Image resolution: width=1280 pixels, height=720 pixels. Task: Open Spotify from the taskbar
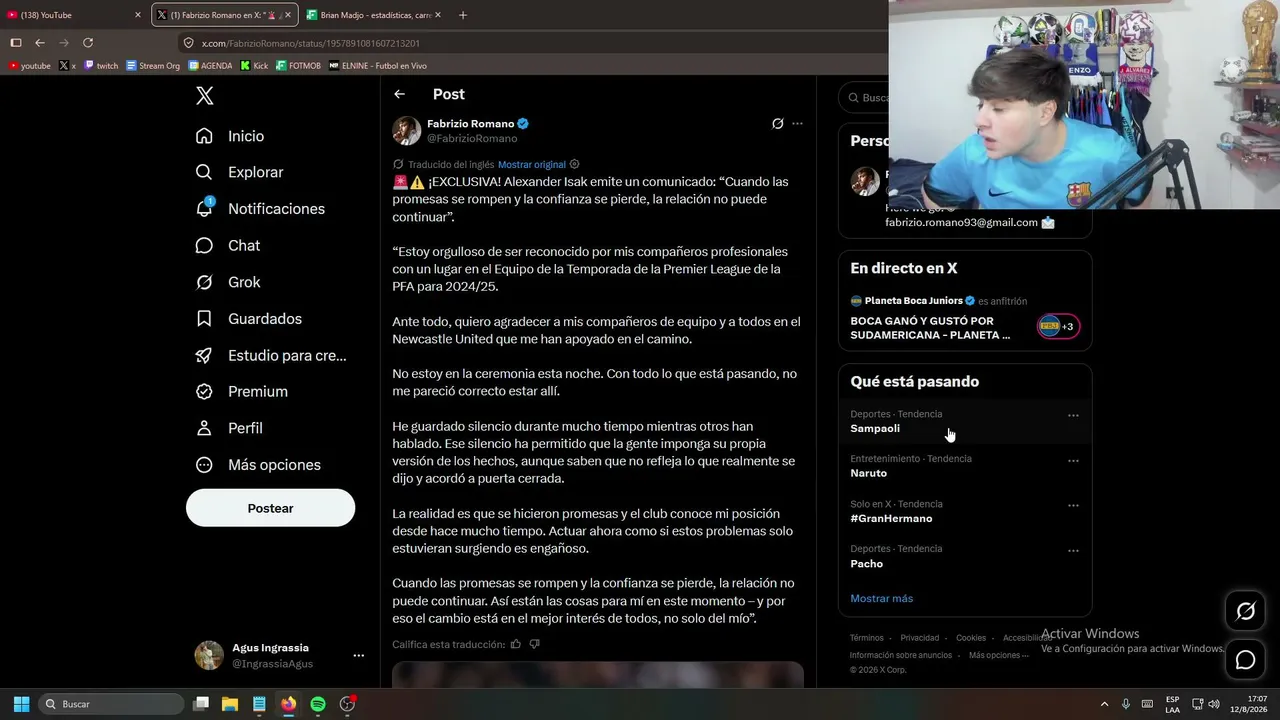[x=318, y=704]
